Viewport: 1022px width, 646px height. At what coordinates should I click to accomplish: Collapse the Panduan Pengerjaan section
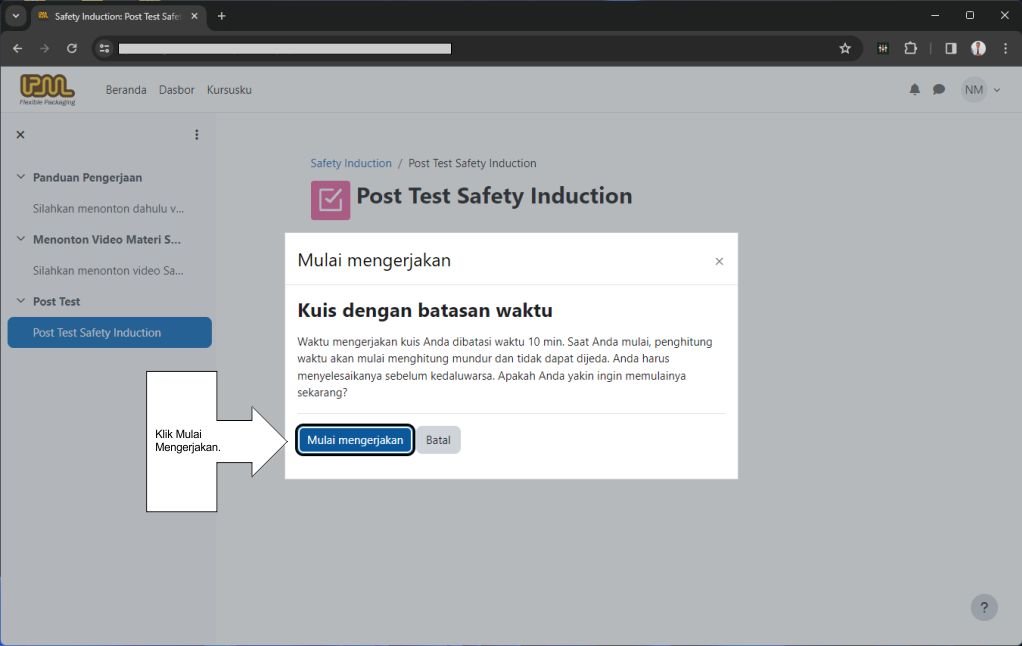(20, 177)
